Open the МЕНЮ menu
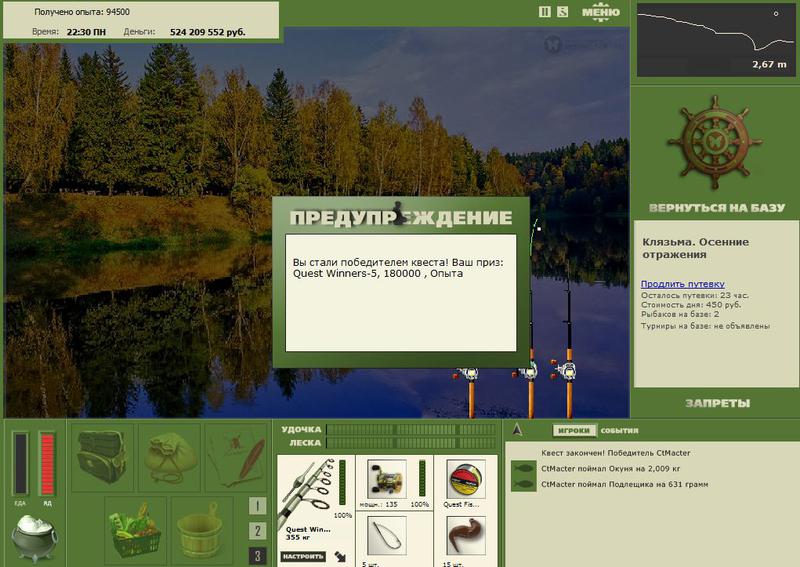This screenshot has height=567, width=800. click(x=601, y=12)
